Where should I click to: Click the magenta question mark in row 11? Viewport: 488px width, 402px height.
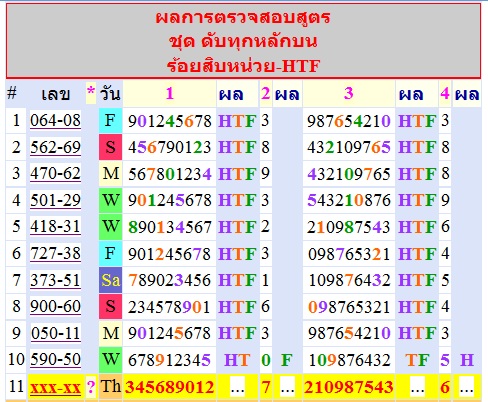click(x=91, y=387)
